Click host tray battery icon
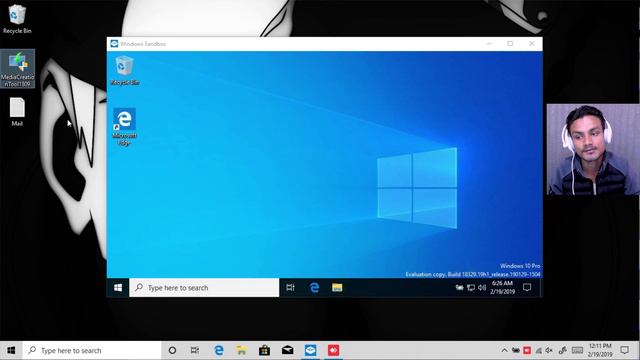 [x=516, y=351]
